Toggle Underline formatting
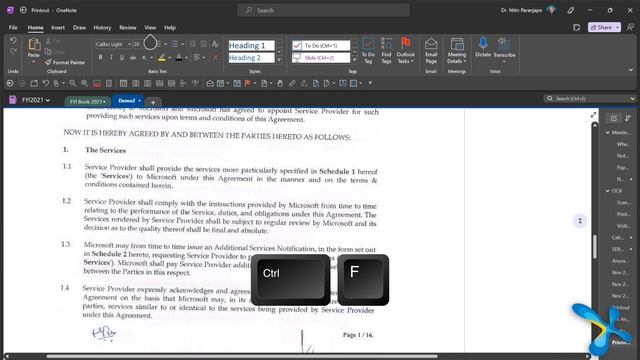Screen dimensions: 640x360 click(122, 58)
